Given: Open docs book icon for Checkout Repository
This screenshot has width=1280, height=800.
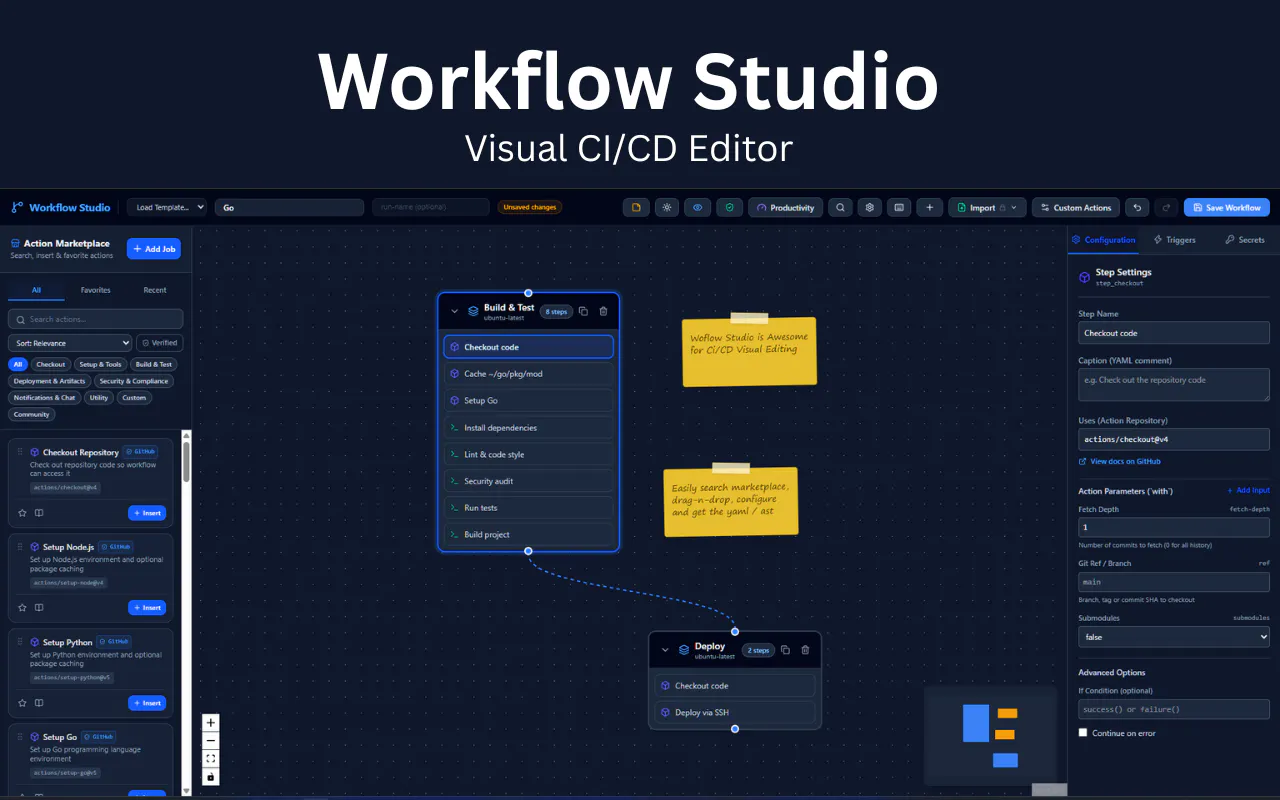Looking at the screenshot, I should point(39,513).
